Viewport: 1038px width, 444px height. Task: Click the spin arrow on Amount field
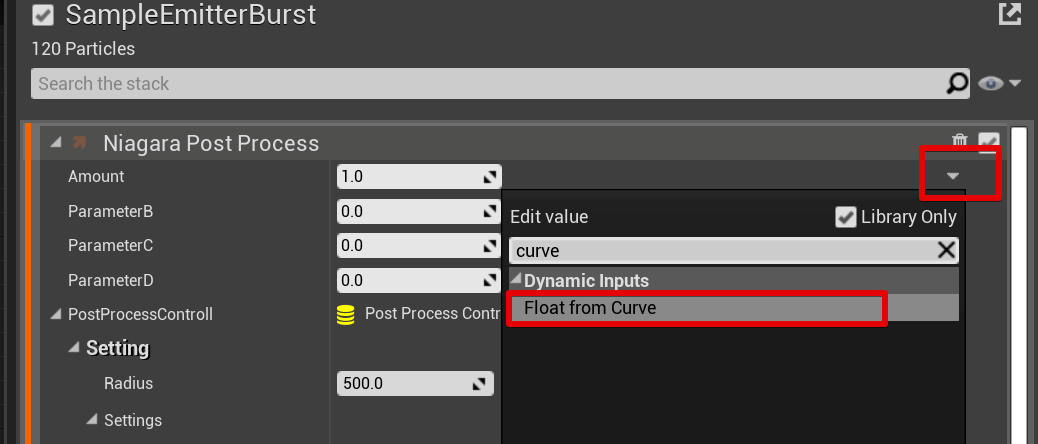click(491, 177)
